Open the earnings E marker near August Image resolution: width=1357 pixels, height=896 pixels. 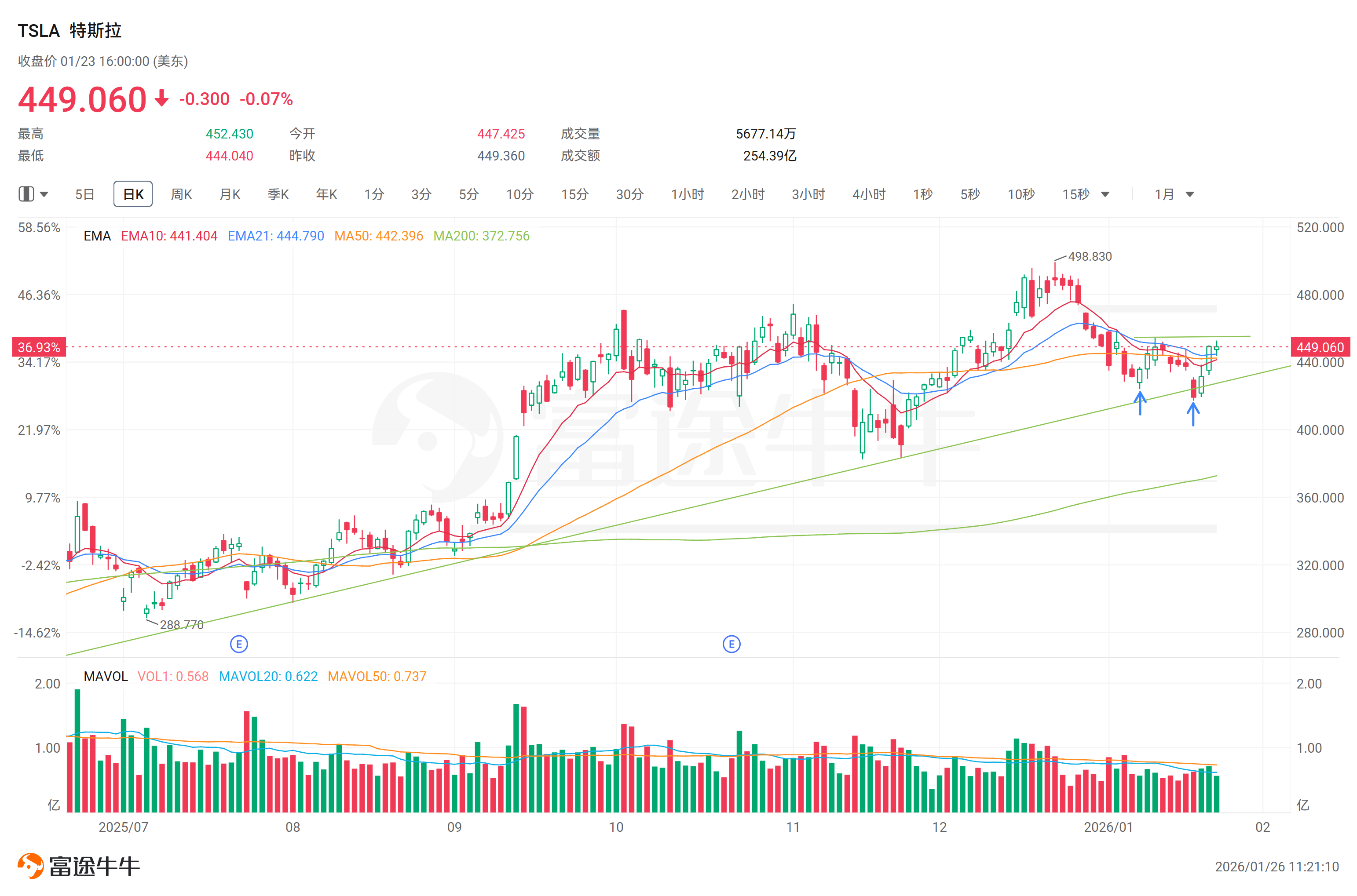pos(239,645)
